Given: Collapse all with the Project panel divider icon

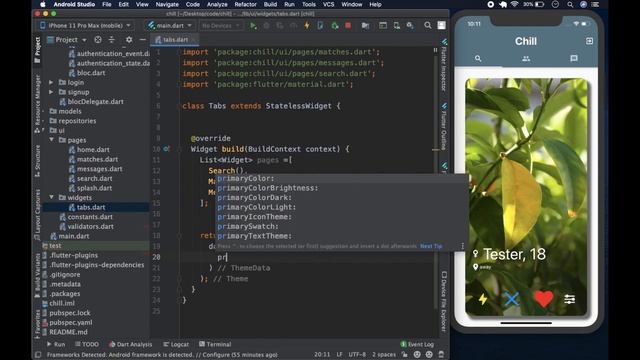Looking at the screenshot, I should [x=111, y=40].
